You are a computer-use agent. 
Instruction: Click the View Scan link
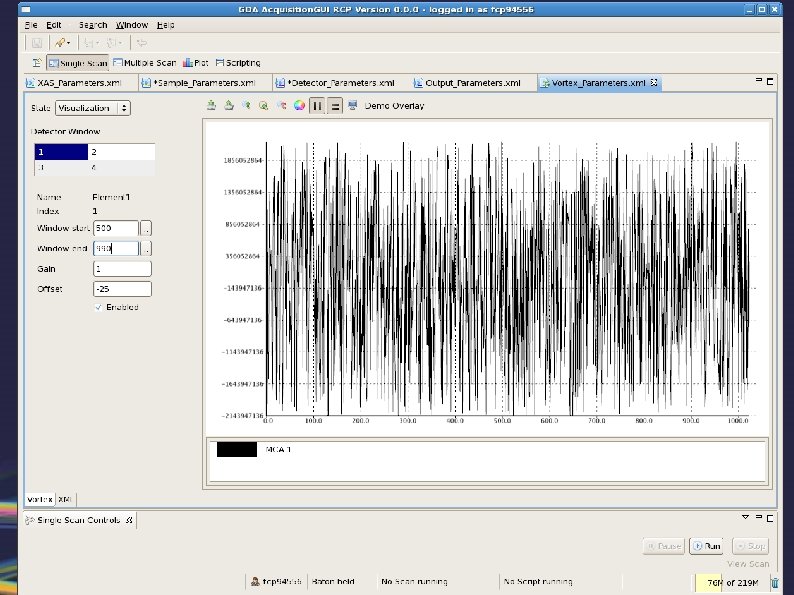click(x=749, y=564)
